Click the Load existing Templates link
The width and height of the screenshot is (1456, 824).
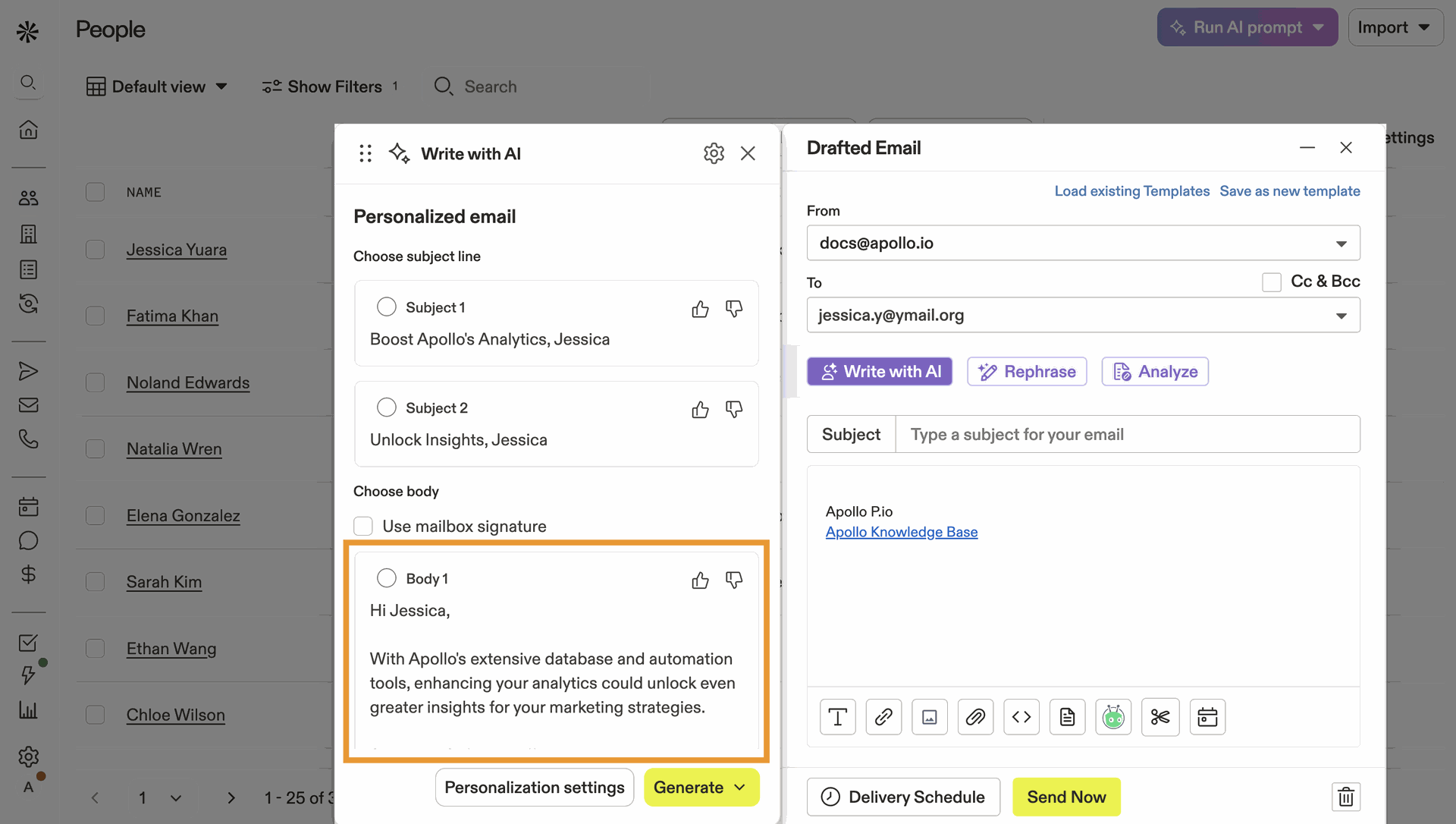pyautogui.click(x=1131, y=191)
